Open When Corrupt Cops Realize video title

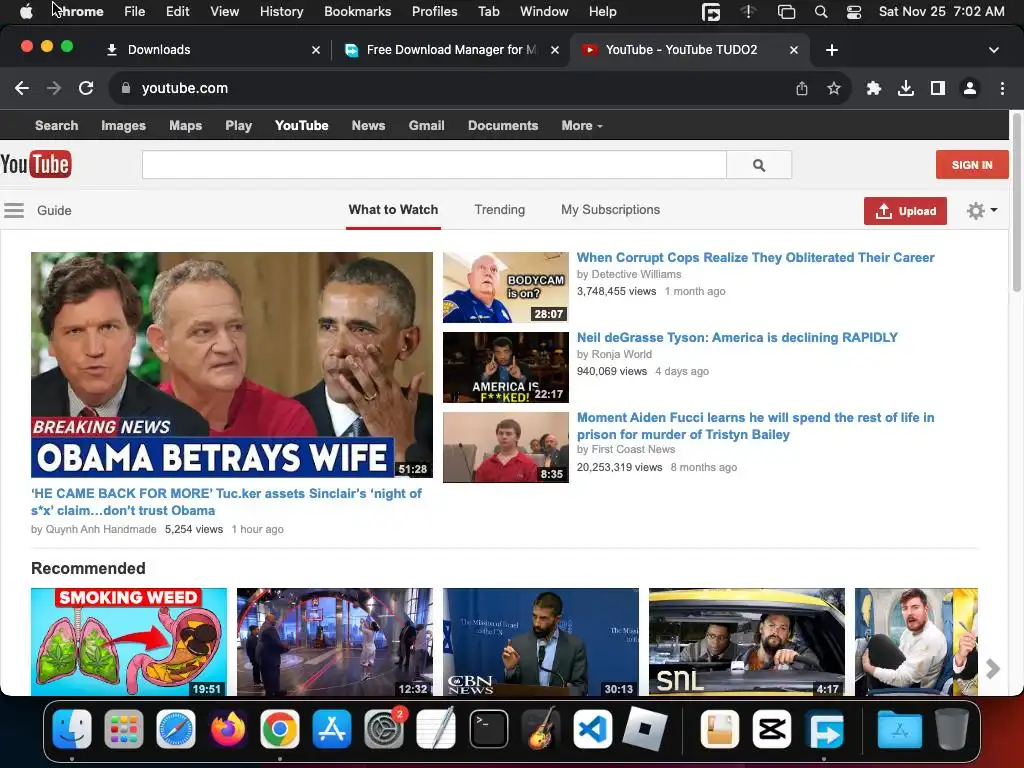pos(756,257)
